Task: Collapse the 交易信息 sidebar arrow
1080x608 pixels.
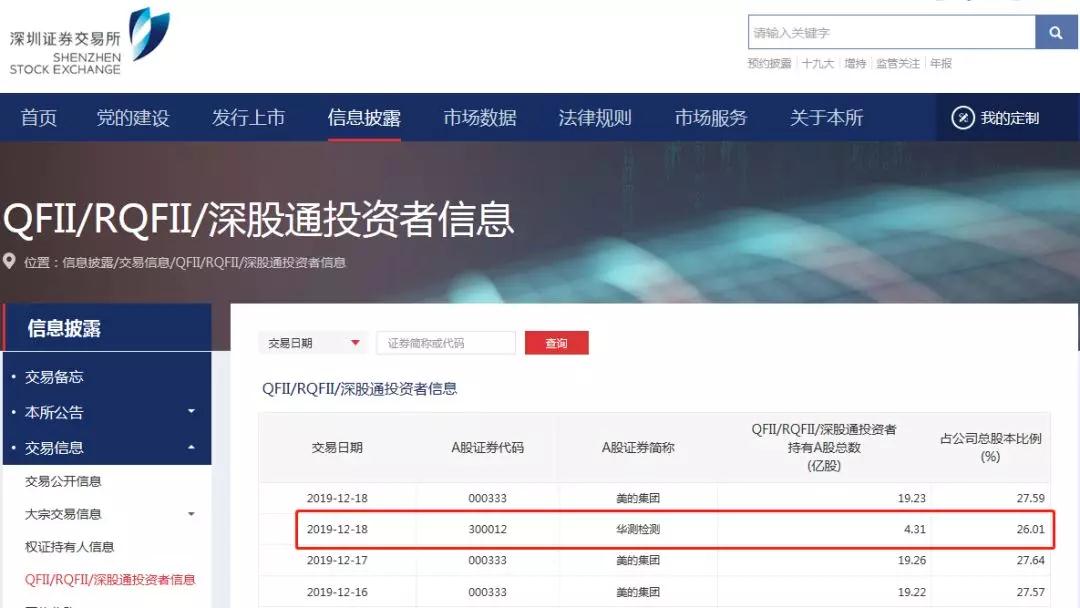Action: (191, 448)
